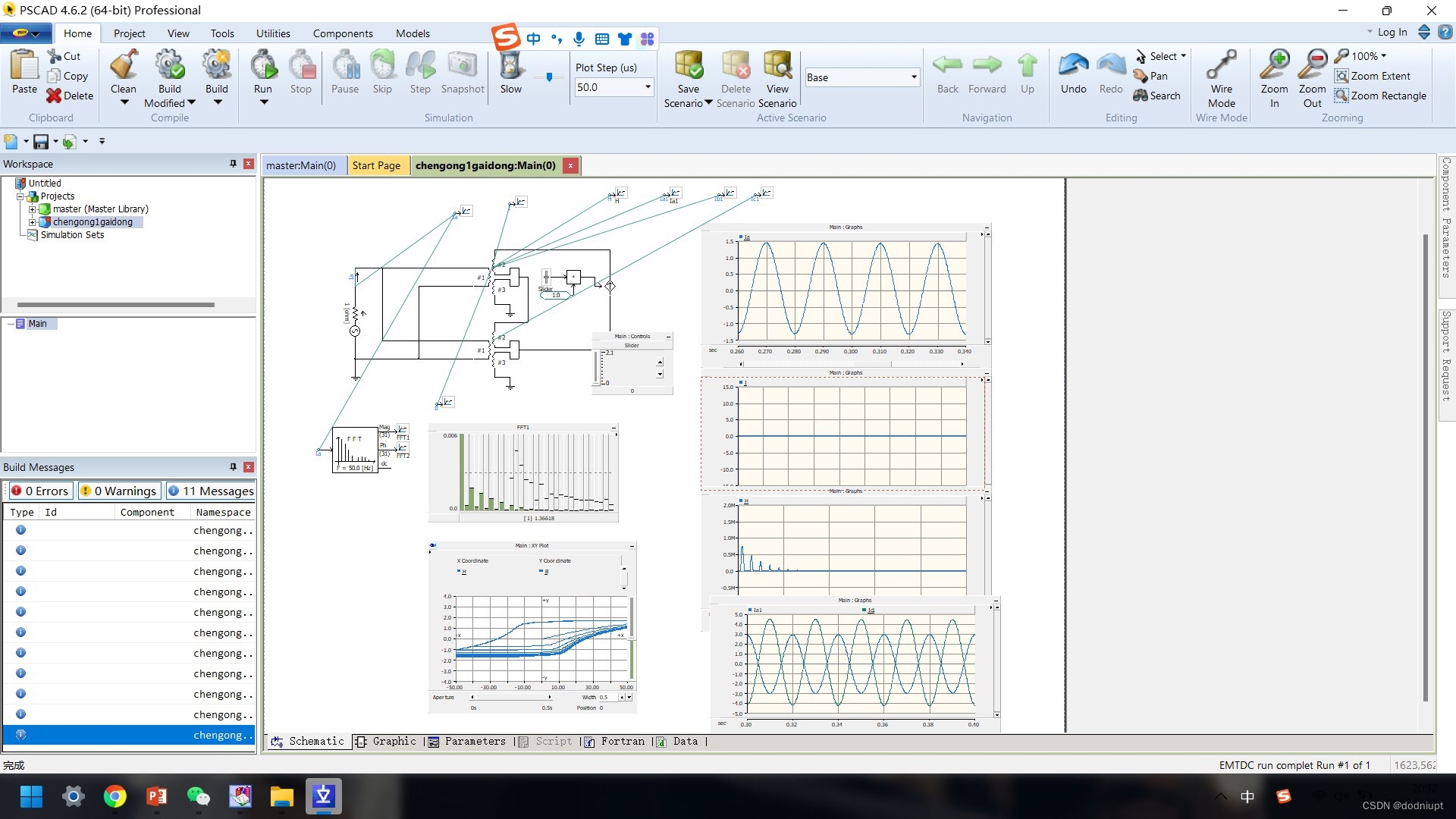This screenshot has height=819, width=1456.
Task: Open the Components ribbon tab
Action: (343, 33)
